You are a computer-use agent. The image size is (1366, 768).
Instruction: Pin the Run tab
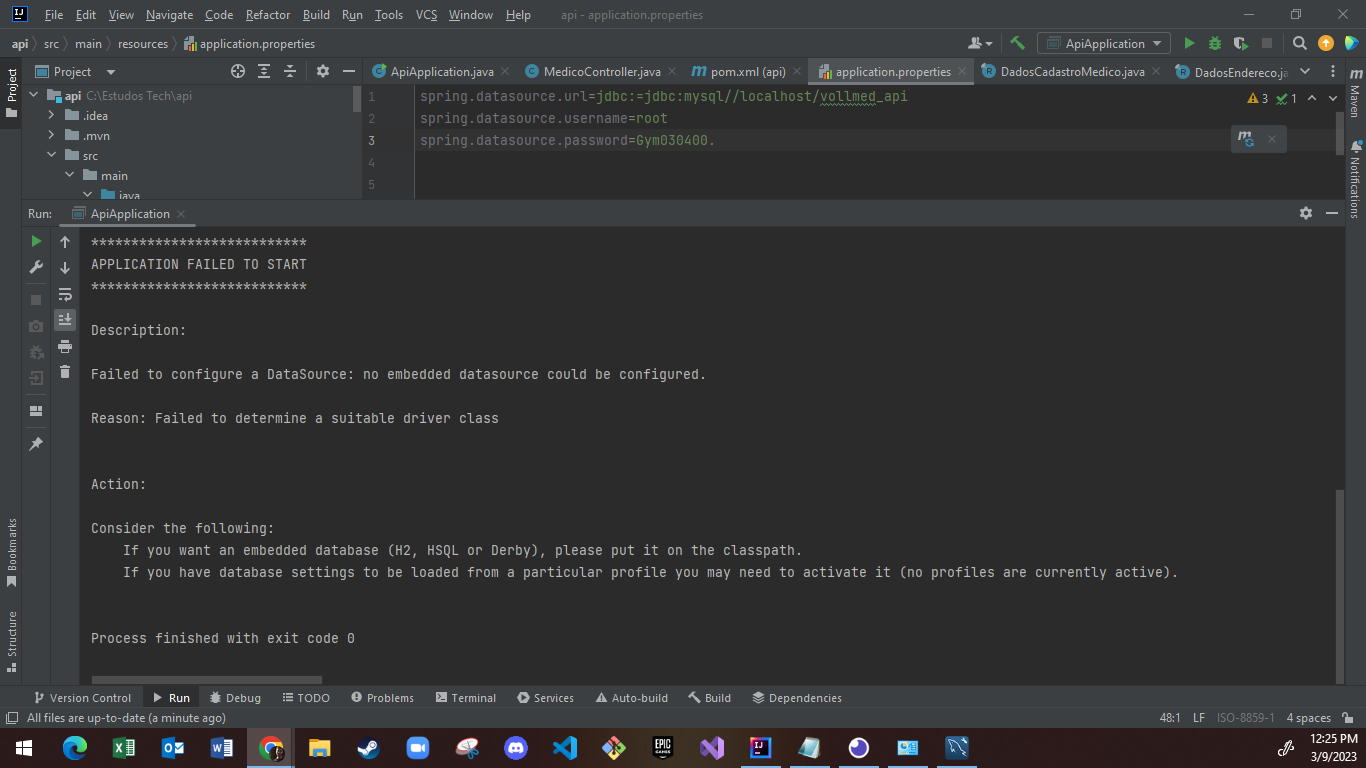click(36, 443)
